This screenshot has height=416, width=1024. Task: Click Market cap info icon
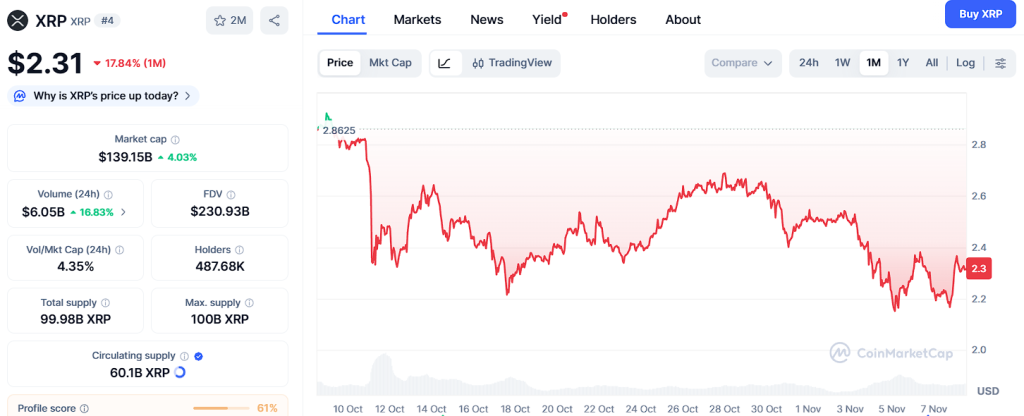175,140
